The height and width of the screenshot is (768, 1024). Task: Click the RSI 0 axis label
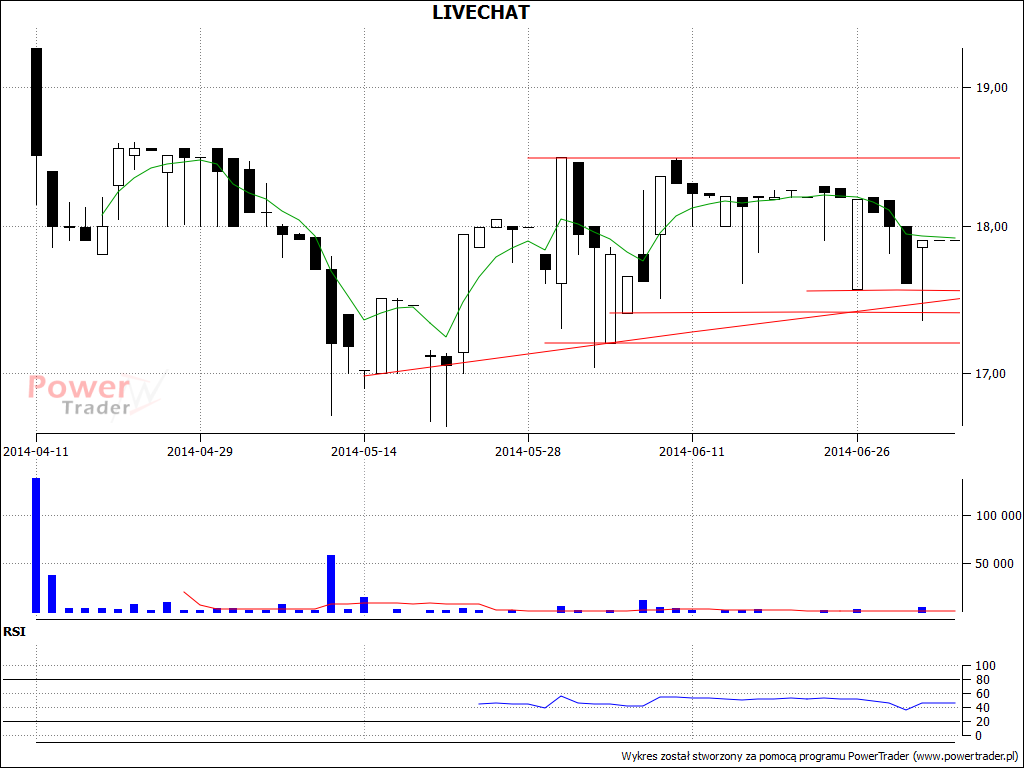[978, 735]
